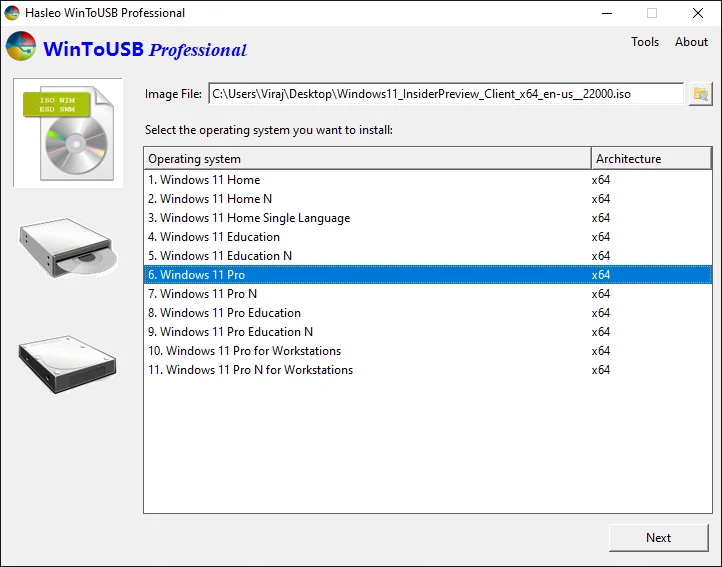Click the WinToUSB globe logo
The width and height of the screenshot is (722, 567).
tap(21, 46)
